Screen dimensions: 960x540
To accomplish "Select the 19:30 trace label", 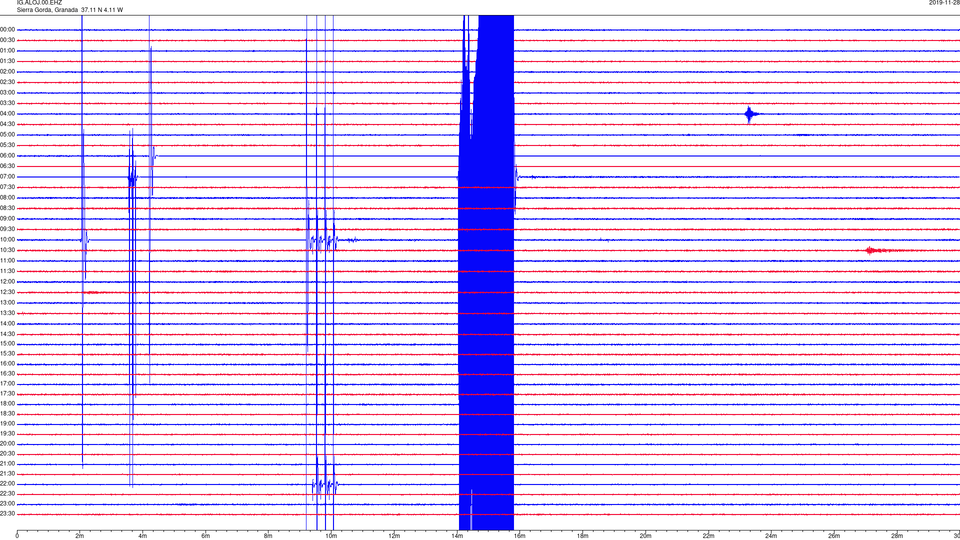I will click(x=7, y=433).
